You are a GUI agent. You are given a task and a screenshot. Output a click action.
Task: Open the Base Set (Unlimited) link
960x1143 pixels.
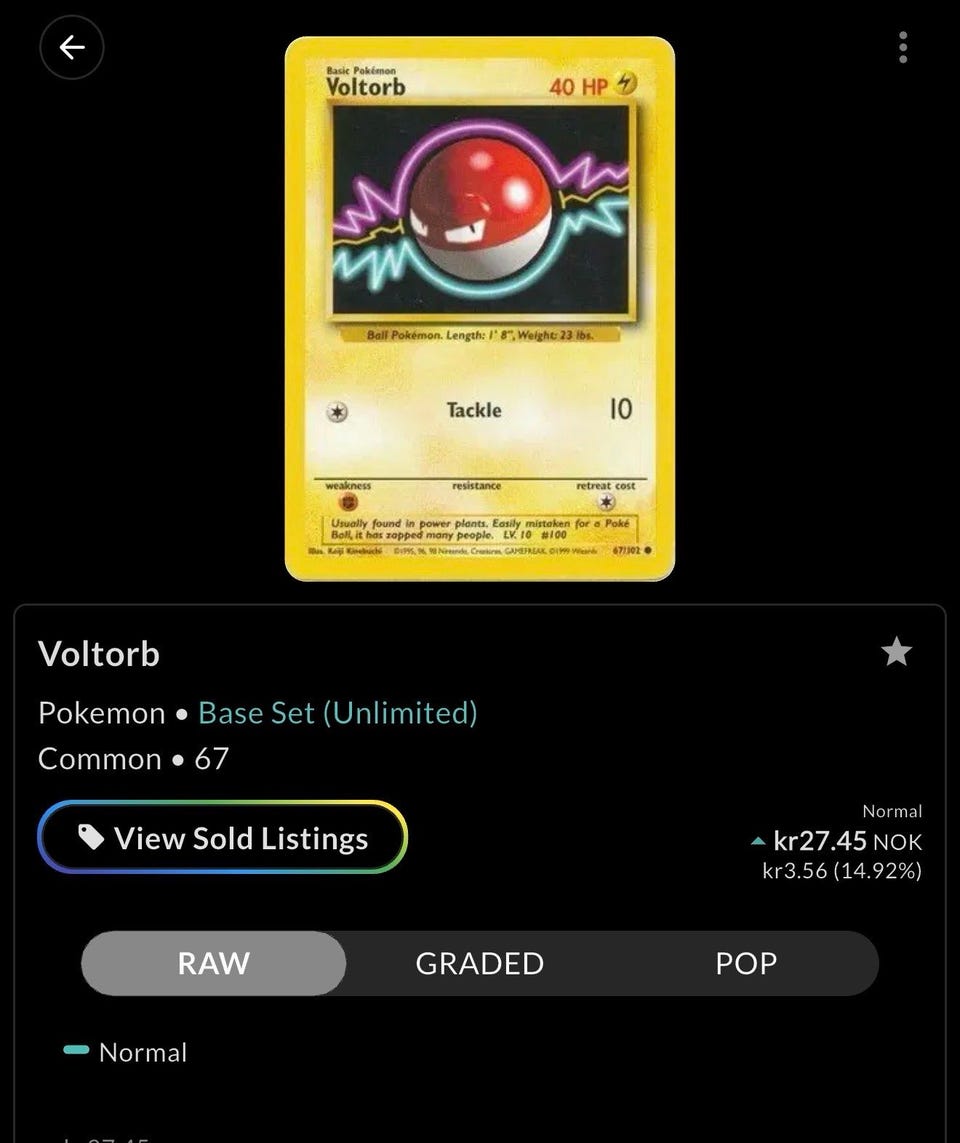tap(337, 713)
